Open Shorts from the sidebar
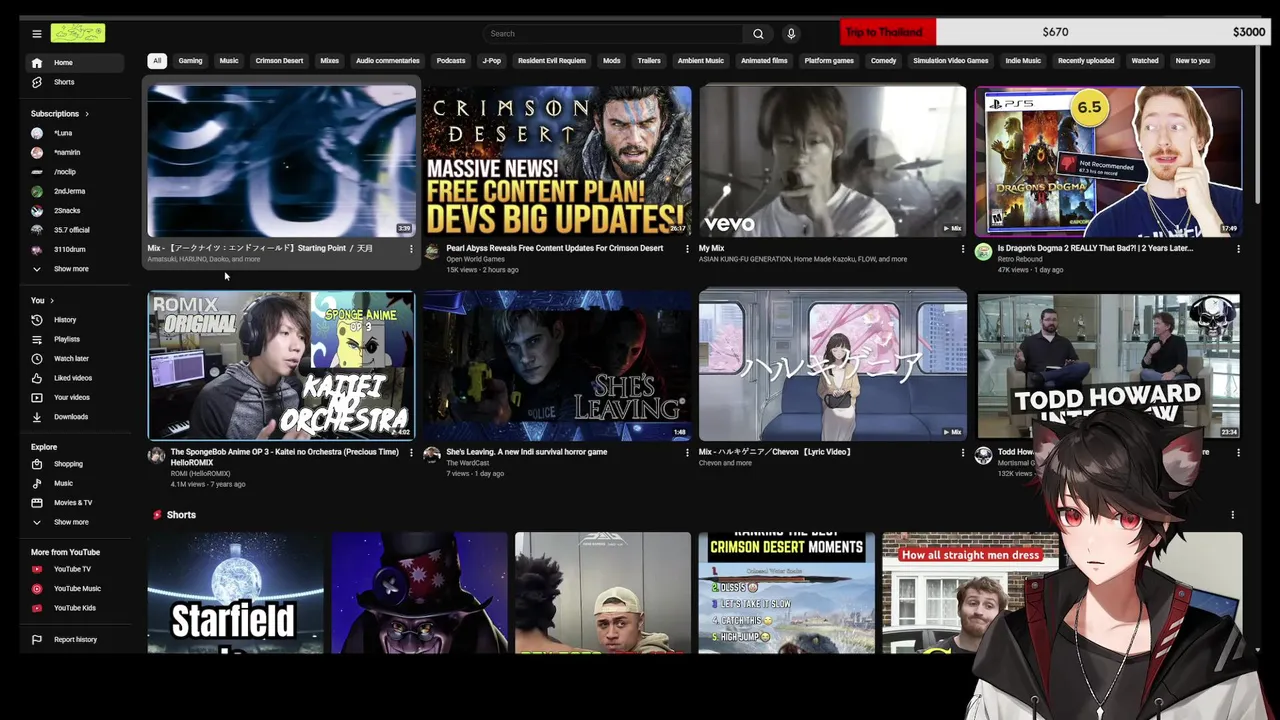The width and height of the screenshot is (1280, 720). point(75,82)
